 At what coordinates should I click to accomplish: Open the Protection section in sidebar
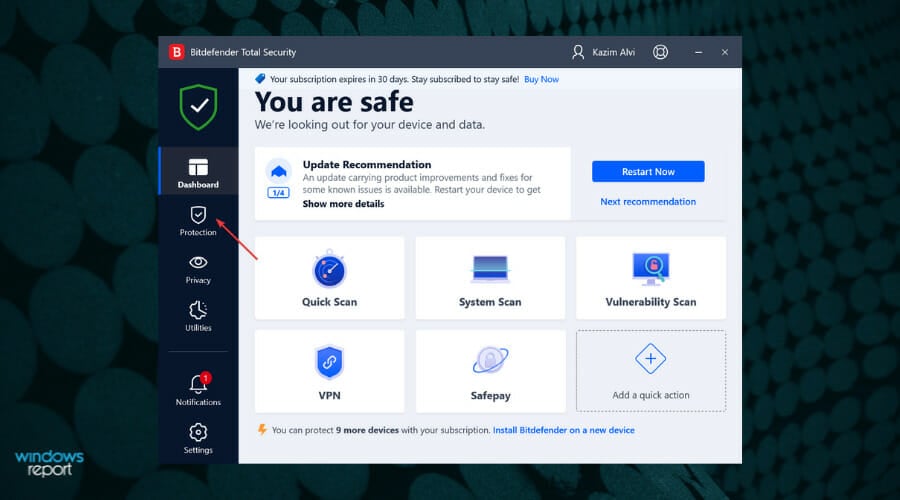(198, 221)
